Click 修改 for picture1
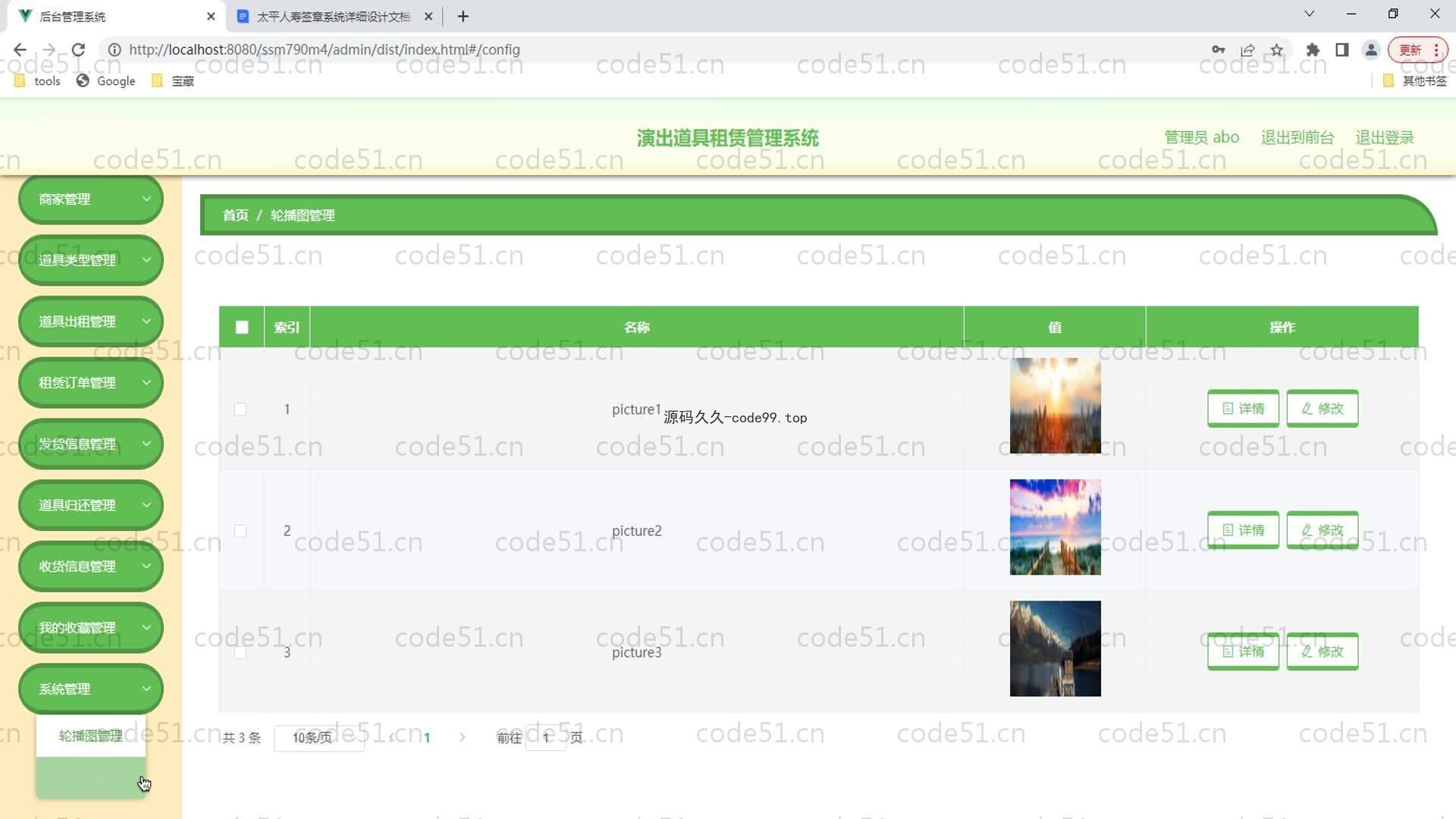 1322,408
